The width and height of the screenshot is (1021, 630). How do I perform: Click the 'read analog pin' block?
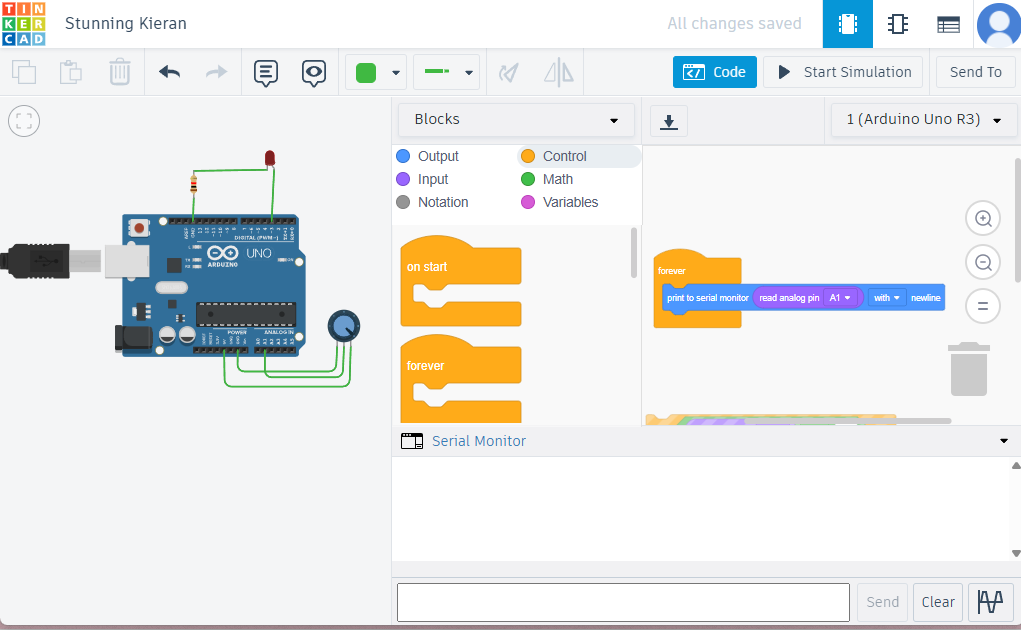click(789, 298)
